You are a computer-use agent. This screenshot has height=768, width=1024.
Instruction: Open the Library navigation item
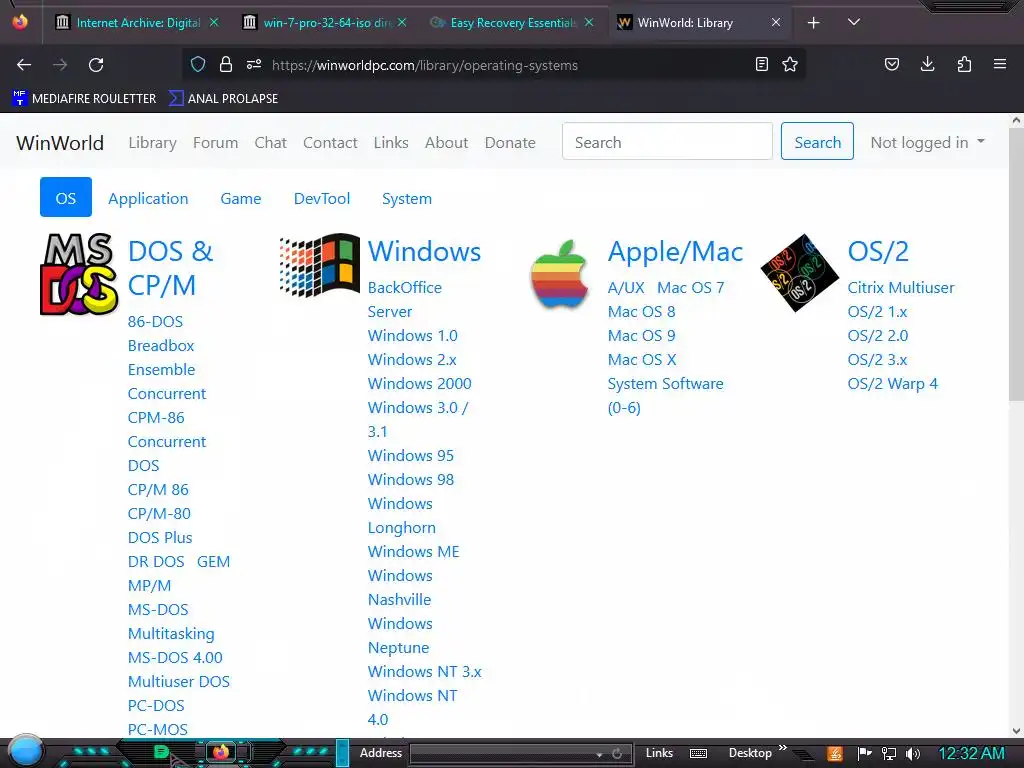(x=152, y=142)
